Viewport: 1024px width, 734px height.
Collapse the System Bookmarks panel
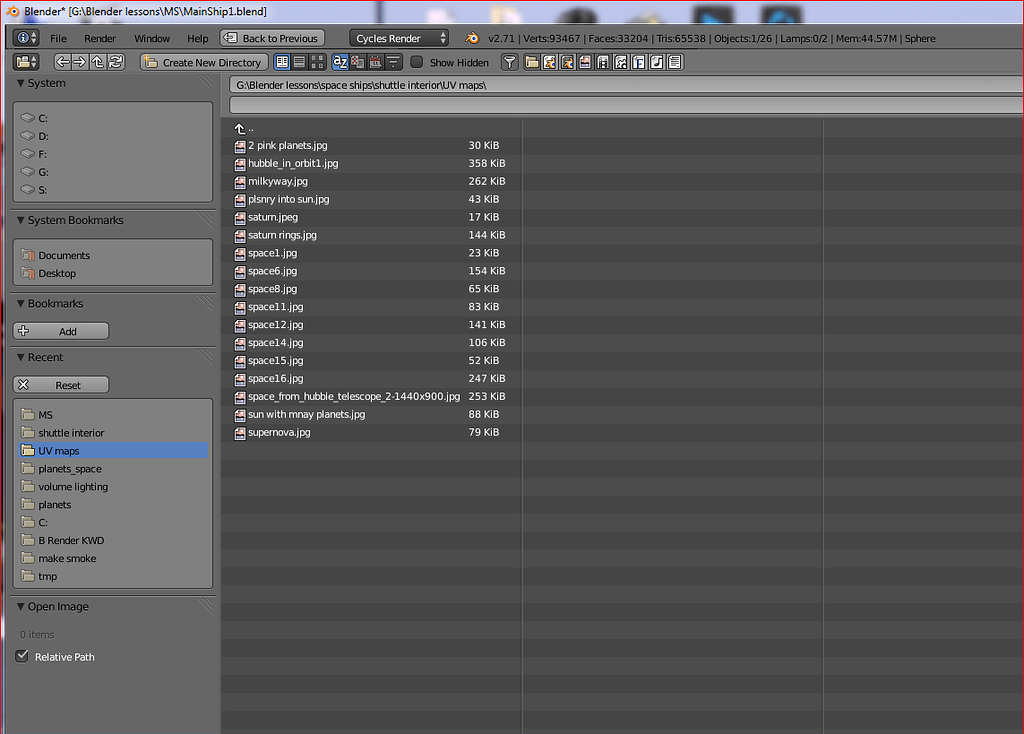(21, 220)
